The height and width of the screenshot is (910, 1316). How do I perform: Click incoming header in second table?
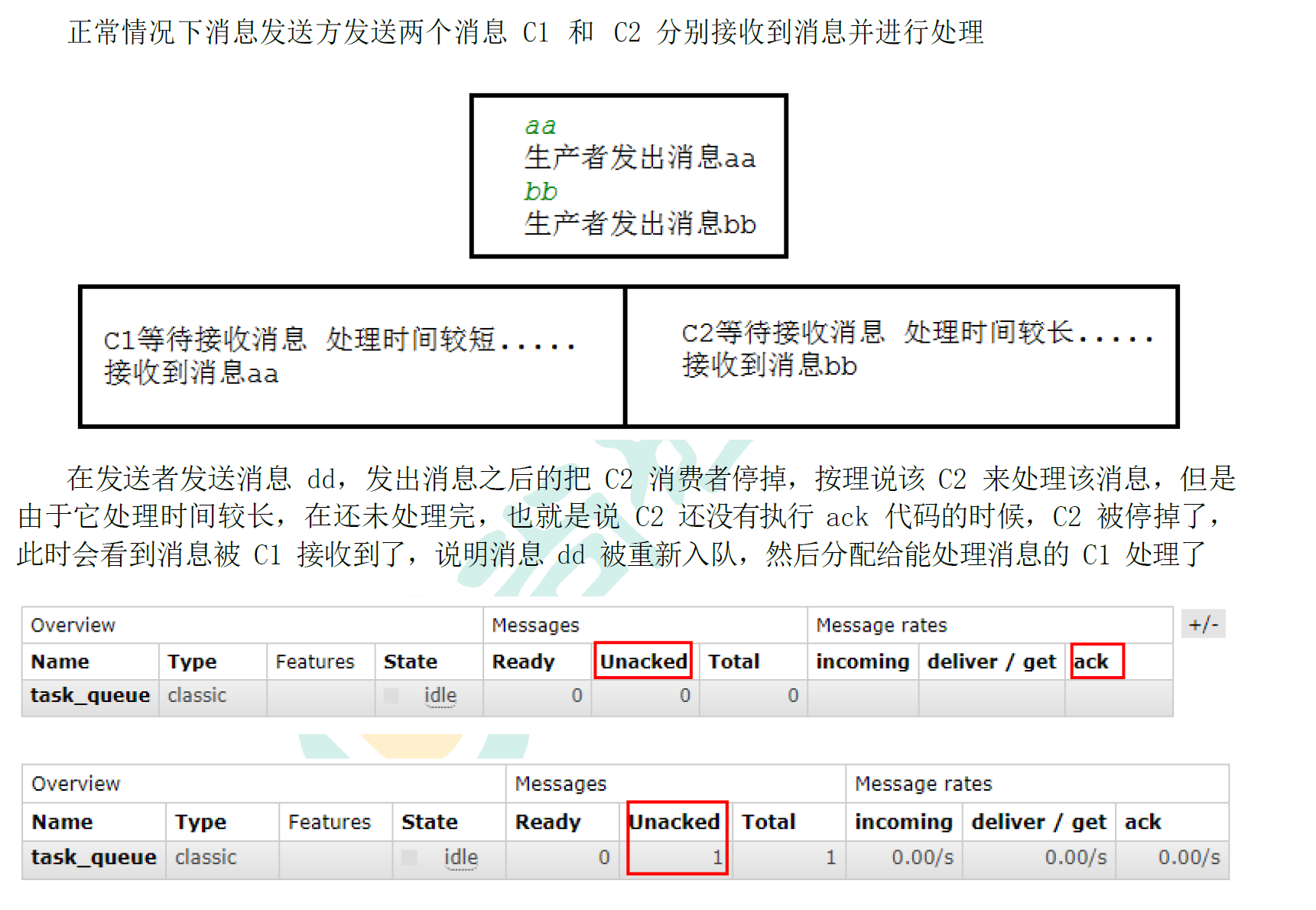pos(903,822)
